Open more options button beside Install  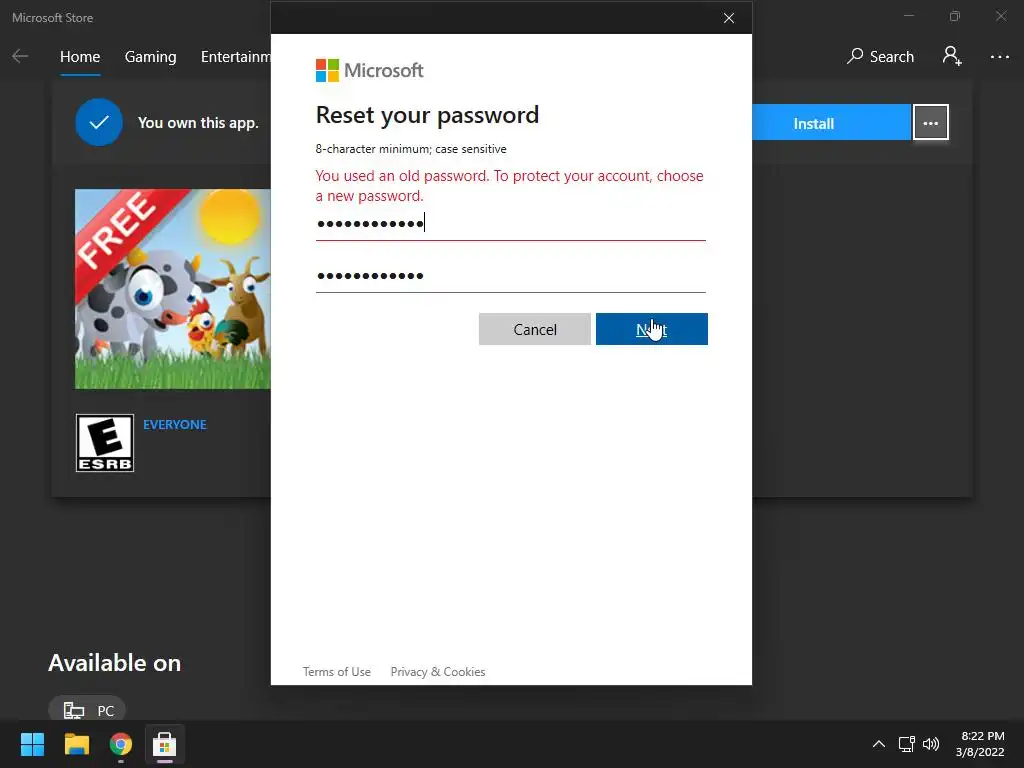pos(930,122)
